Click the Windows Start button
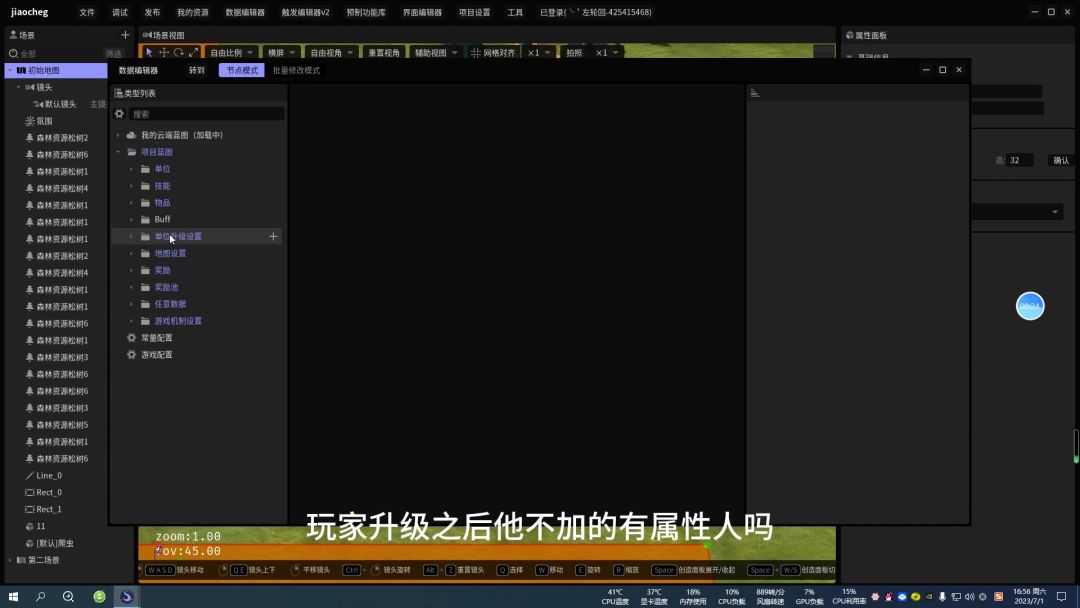Viewport: 1080px width, 608px height. pyautogui.click(x=14, y=596)
